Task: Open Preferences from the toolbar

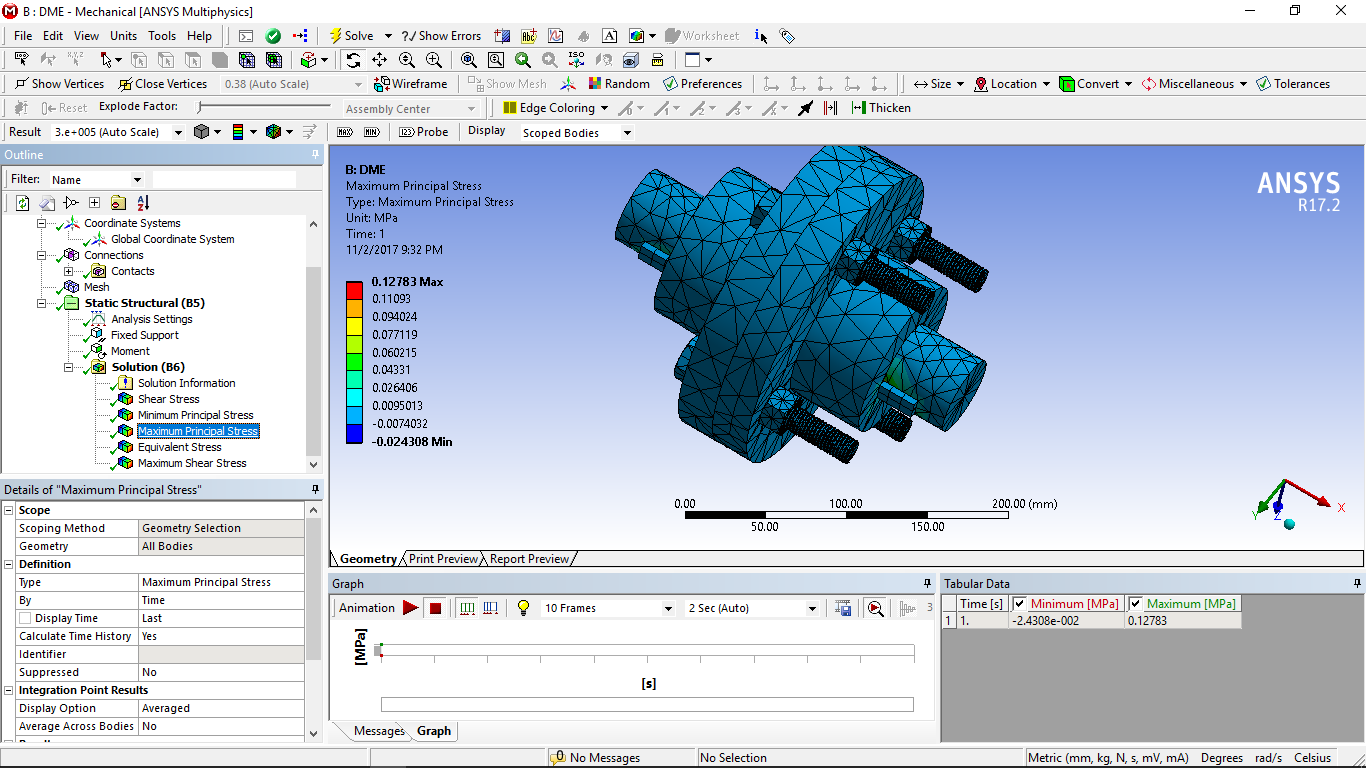Action: pyautogui.click(x=702, y=84)
